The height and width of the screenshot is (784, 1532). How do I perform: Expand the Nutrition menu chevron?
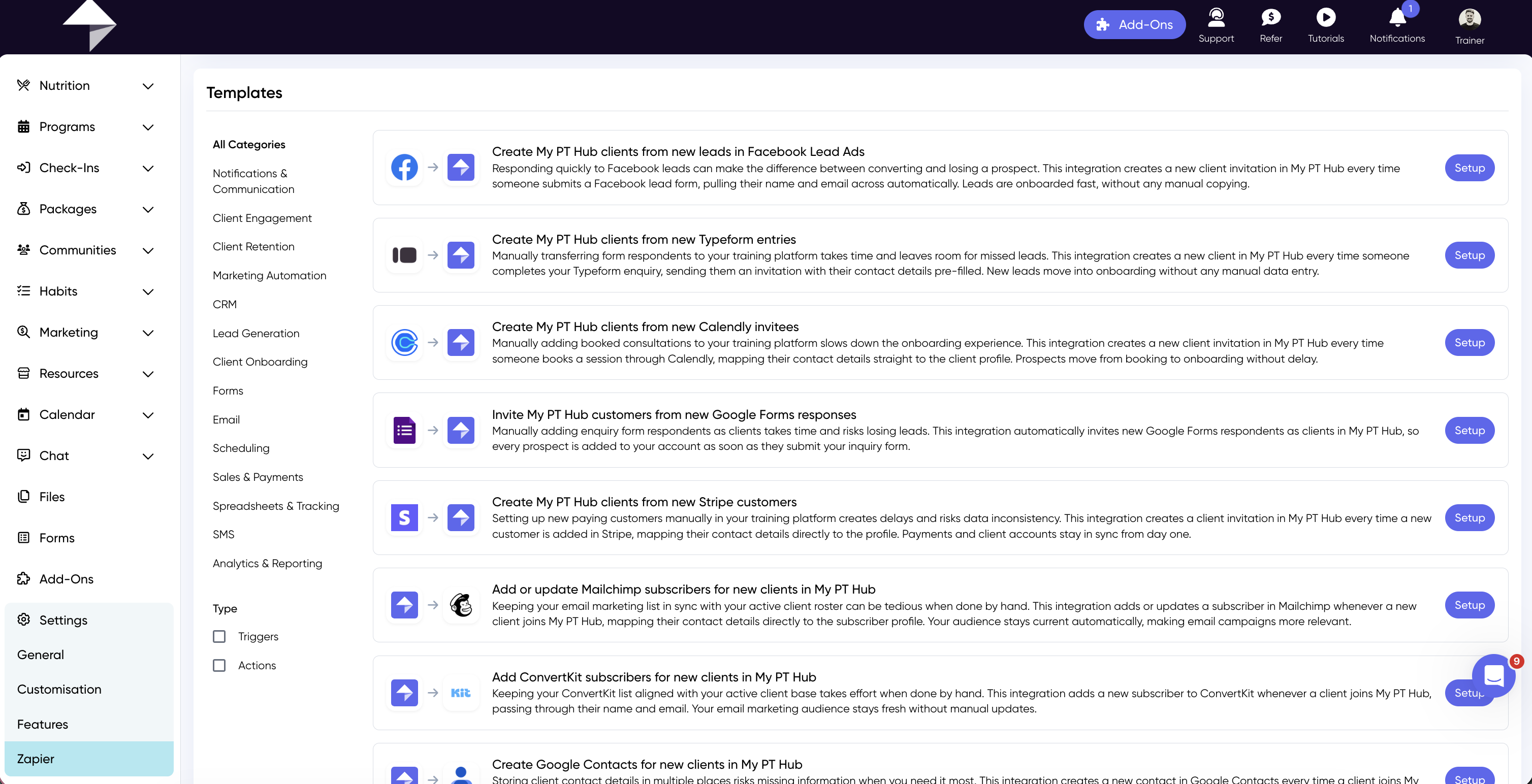coord(148,86)
